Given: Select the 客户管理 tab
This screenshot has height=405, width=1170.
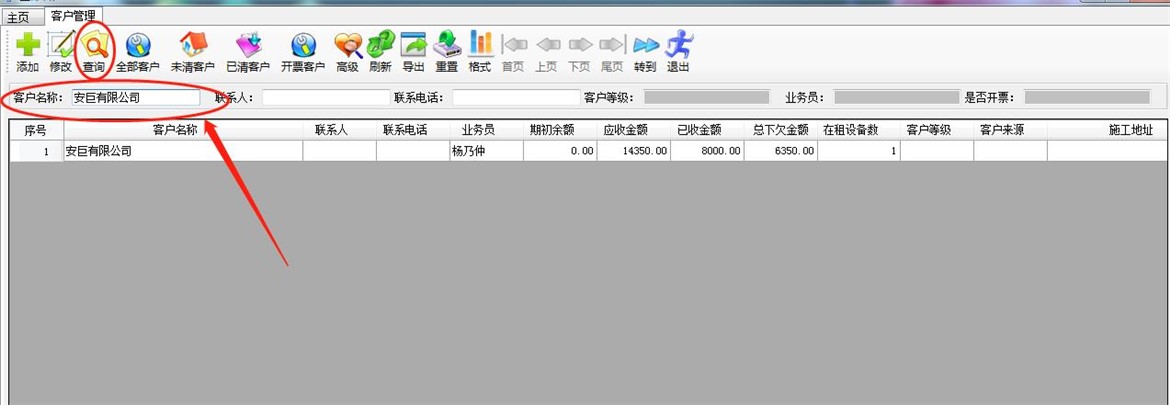Looking at the screenshot, I should [x=73, y=16].
